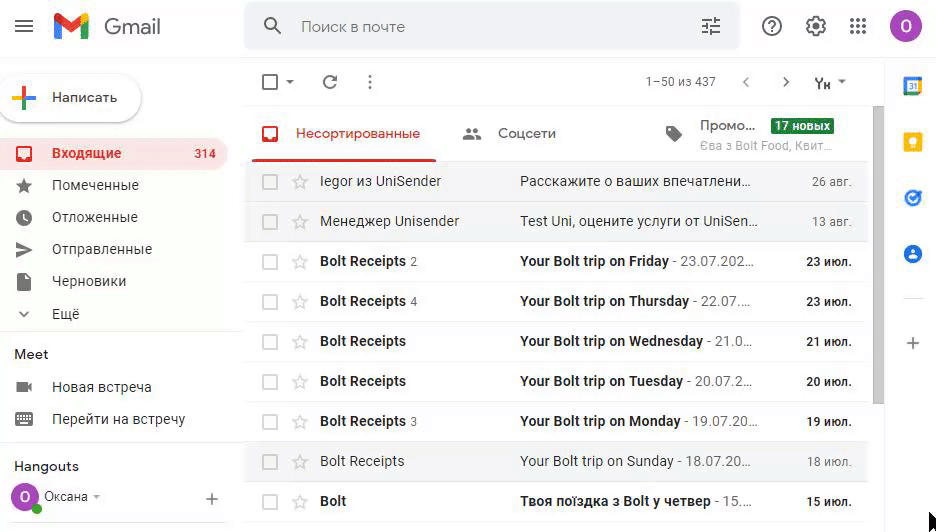Screen dimensions: 936x532
Task: Star the Bolt trip on Wednesday email
Action: [x=300, y=342]
